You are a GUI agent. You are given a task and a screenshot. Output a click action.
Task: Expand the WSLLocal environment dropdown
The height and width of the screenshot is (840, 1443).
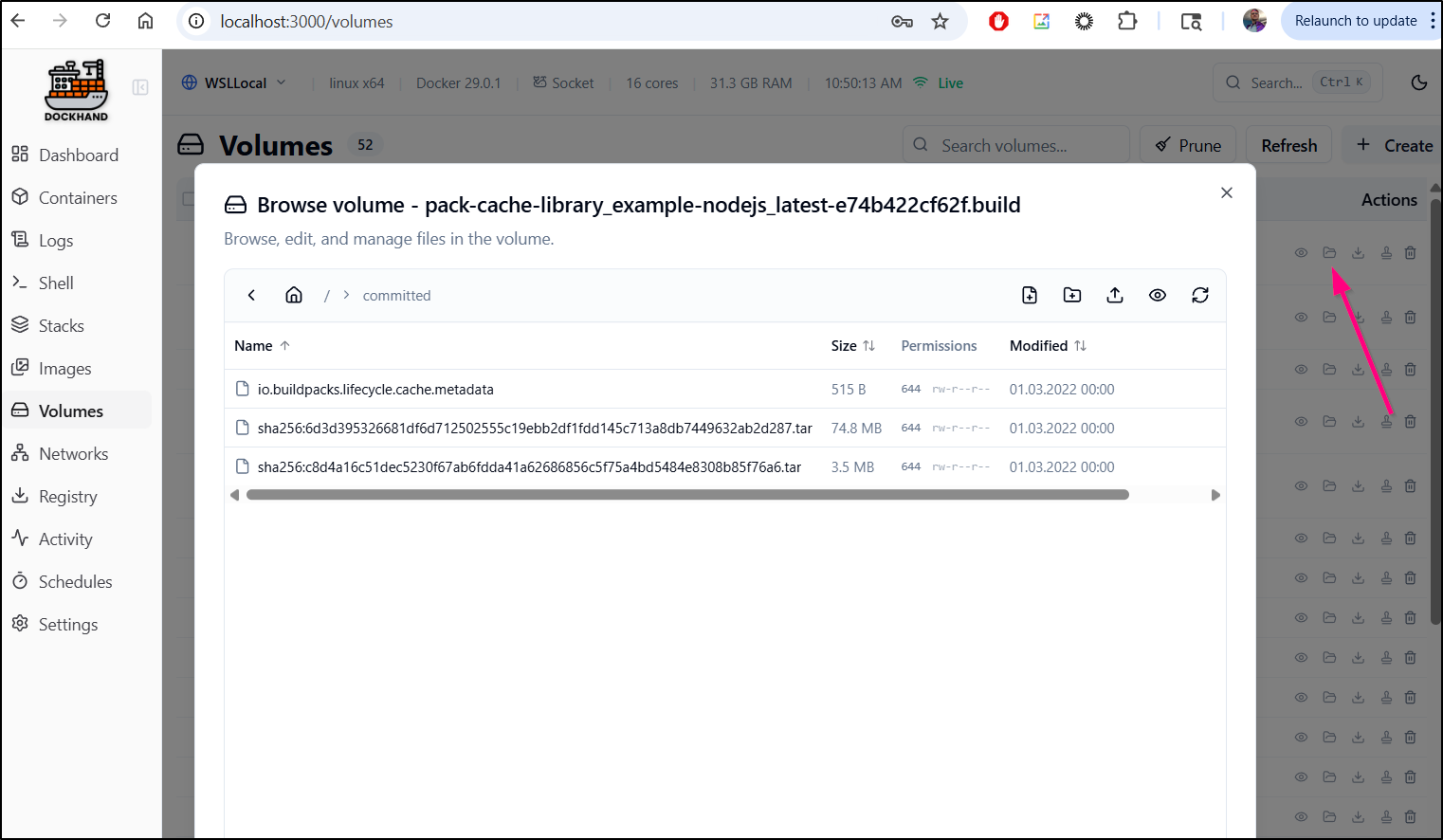point(234,82)
